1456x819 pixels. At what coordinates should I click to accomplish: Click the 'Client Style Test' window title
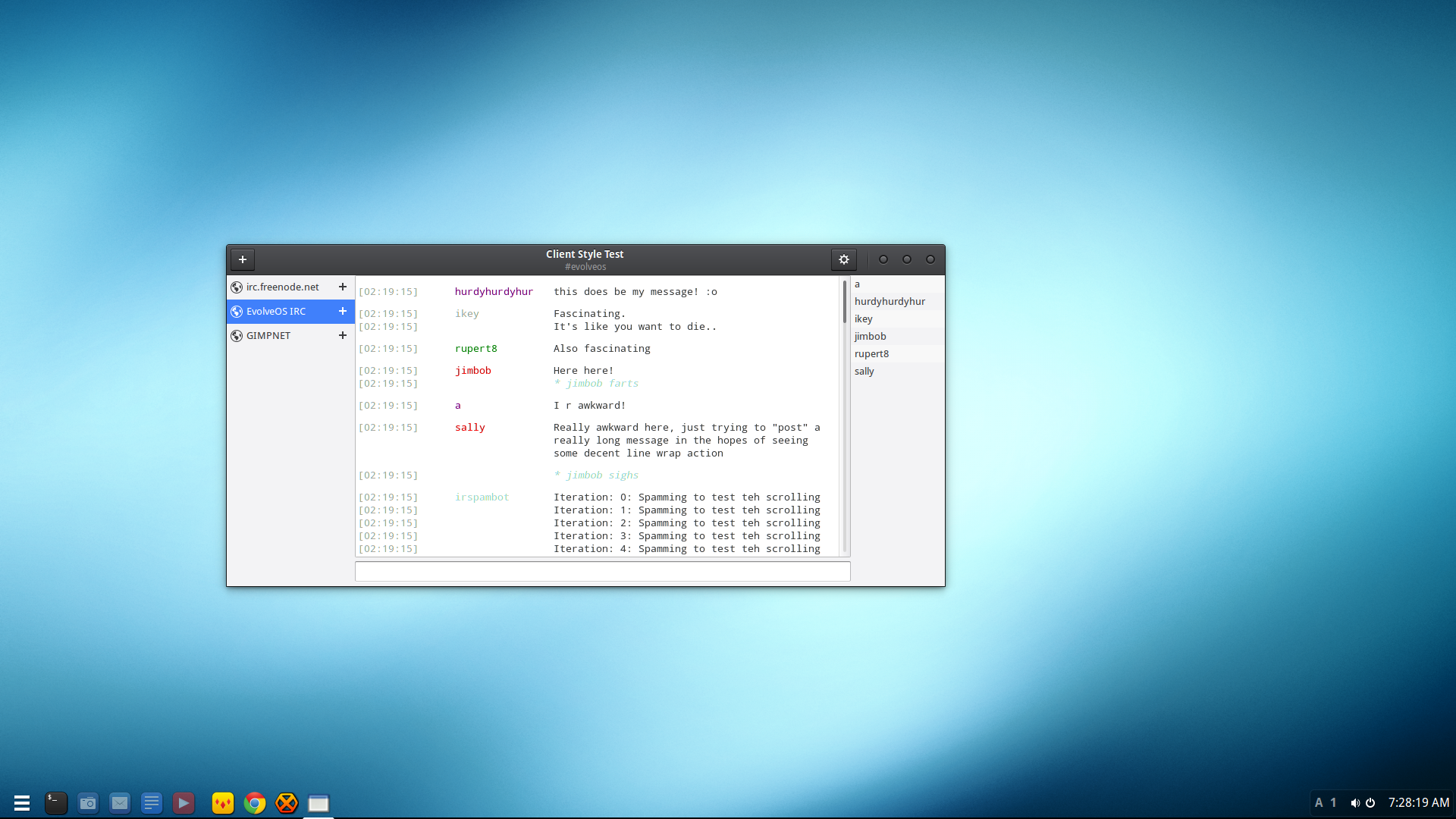tap(585, 254)
